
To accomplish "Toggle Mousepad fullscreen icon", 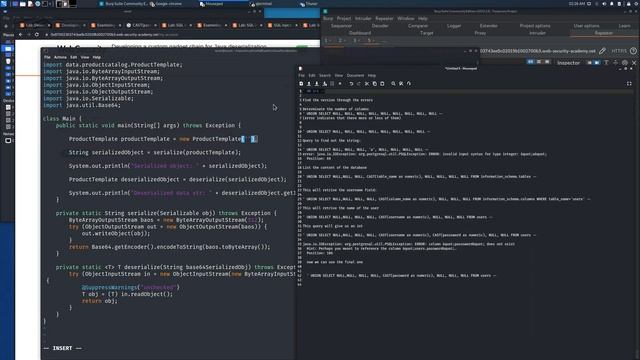I will [x=629, y=84].
